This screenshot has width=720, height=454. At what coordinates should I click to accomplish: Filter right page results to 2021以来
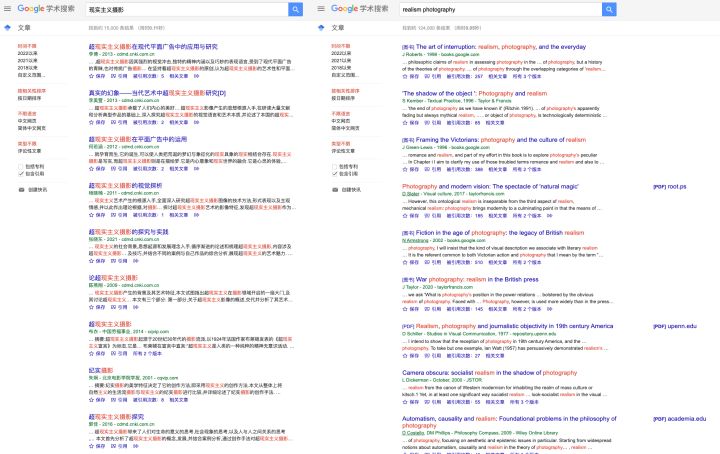341,61
